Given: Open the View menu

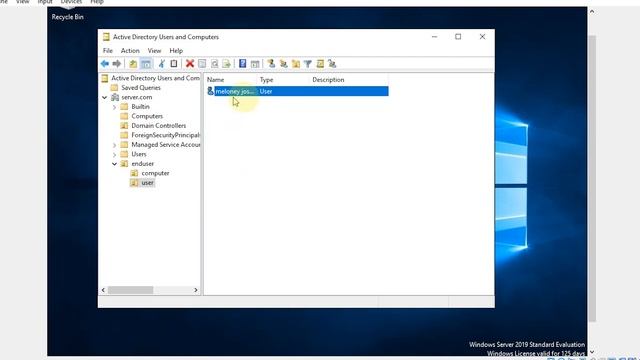Looking at the screenshot, I should tap(154, 51).
